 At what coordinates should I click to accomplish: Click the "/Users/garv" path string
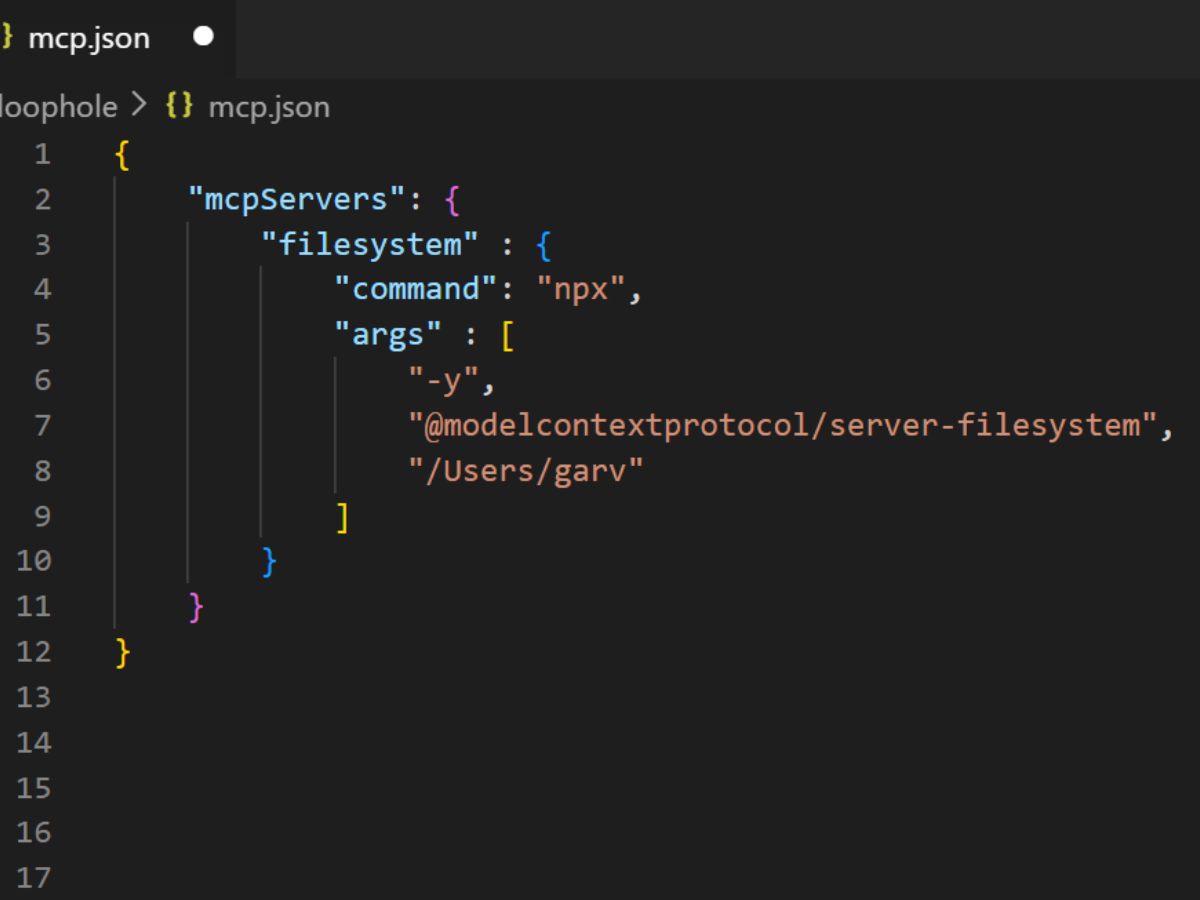coord(525,470)
